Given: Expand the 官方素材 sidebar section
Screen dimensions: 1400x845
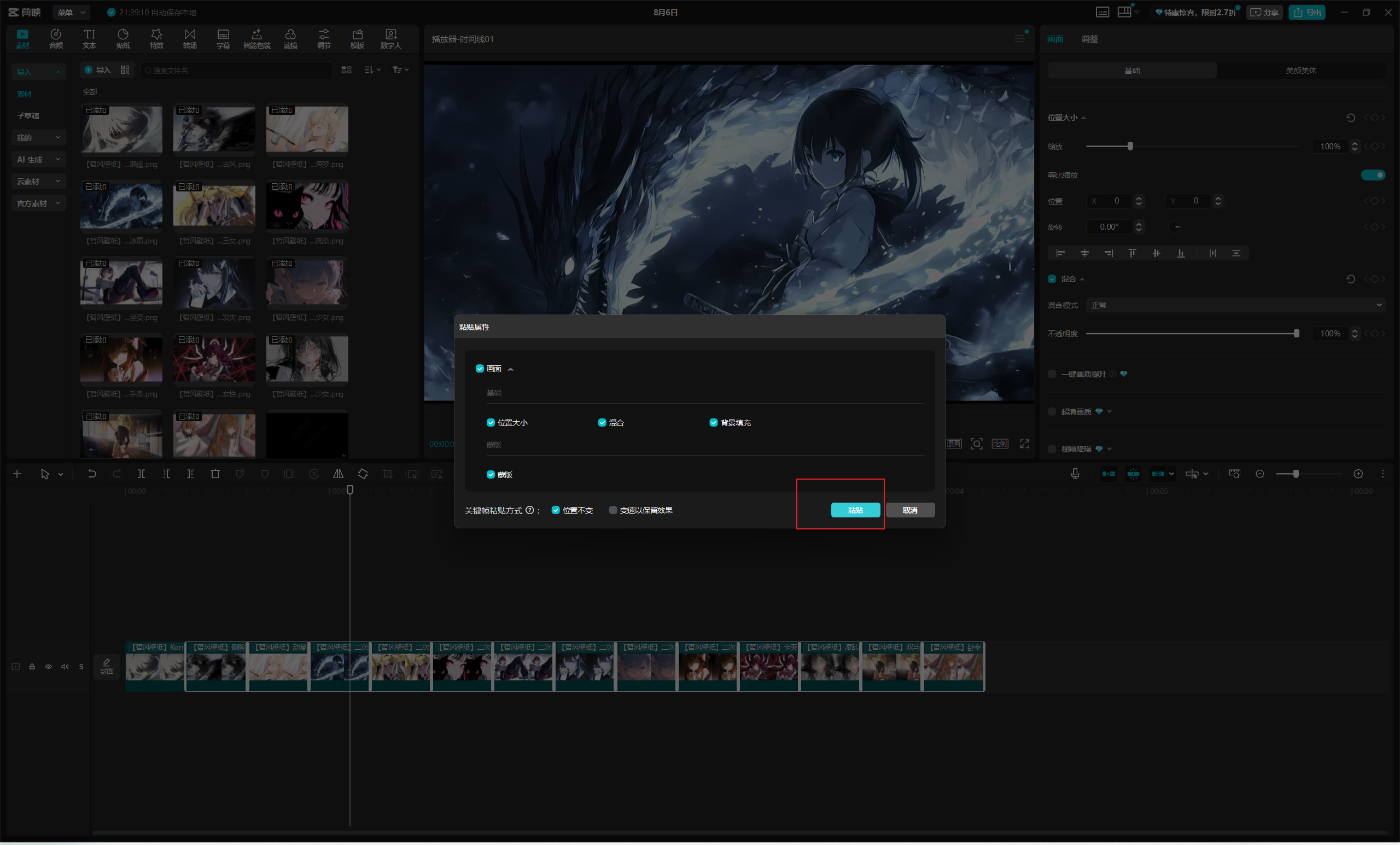Looking at the screenshot, I should click(x=38, y=203).
